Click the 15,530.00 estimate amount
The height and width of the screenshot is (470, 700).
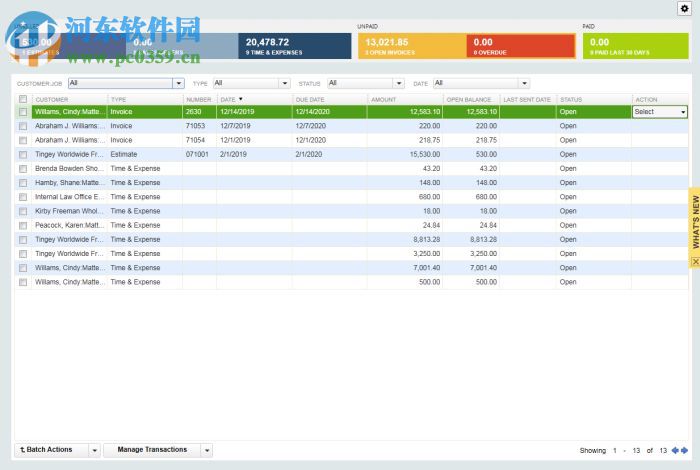[x=425, y=154]
